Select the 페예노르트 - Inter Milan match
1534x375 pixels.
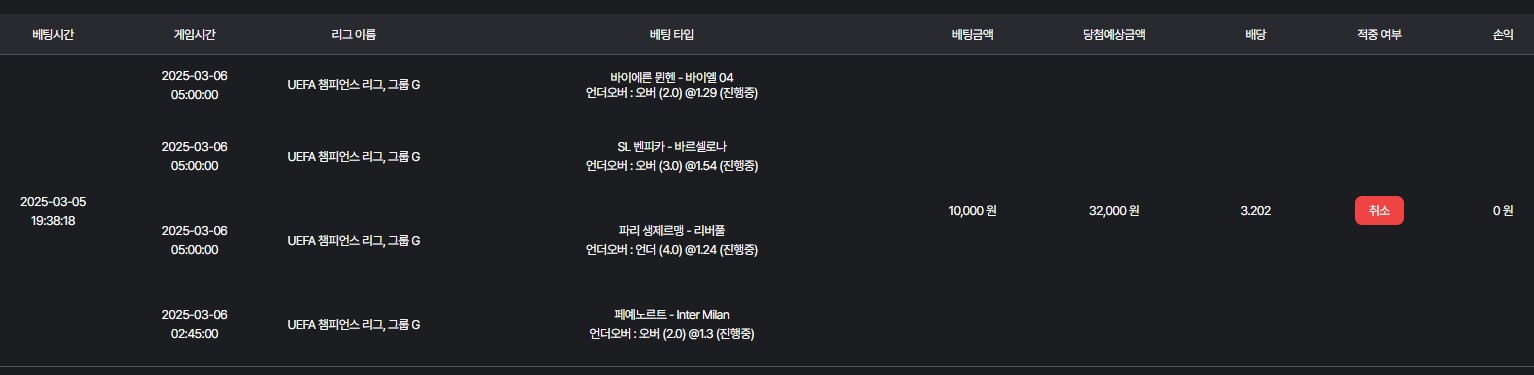(x=671, y=315)
